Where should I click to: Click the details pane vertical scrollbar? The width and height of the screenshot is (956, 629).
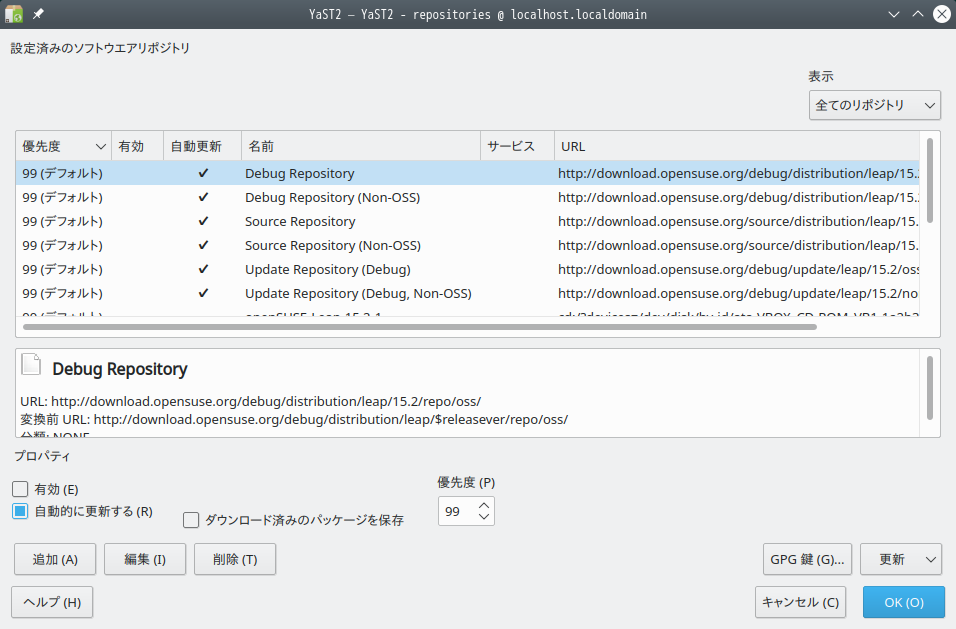point(930,388)
